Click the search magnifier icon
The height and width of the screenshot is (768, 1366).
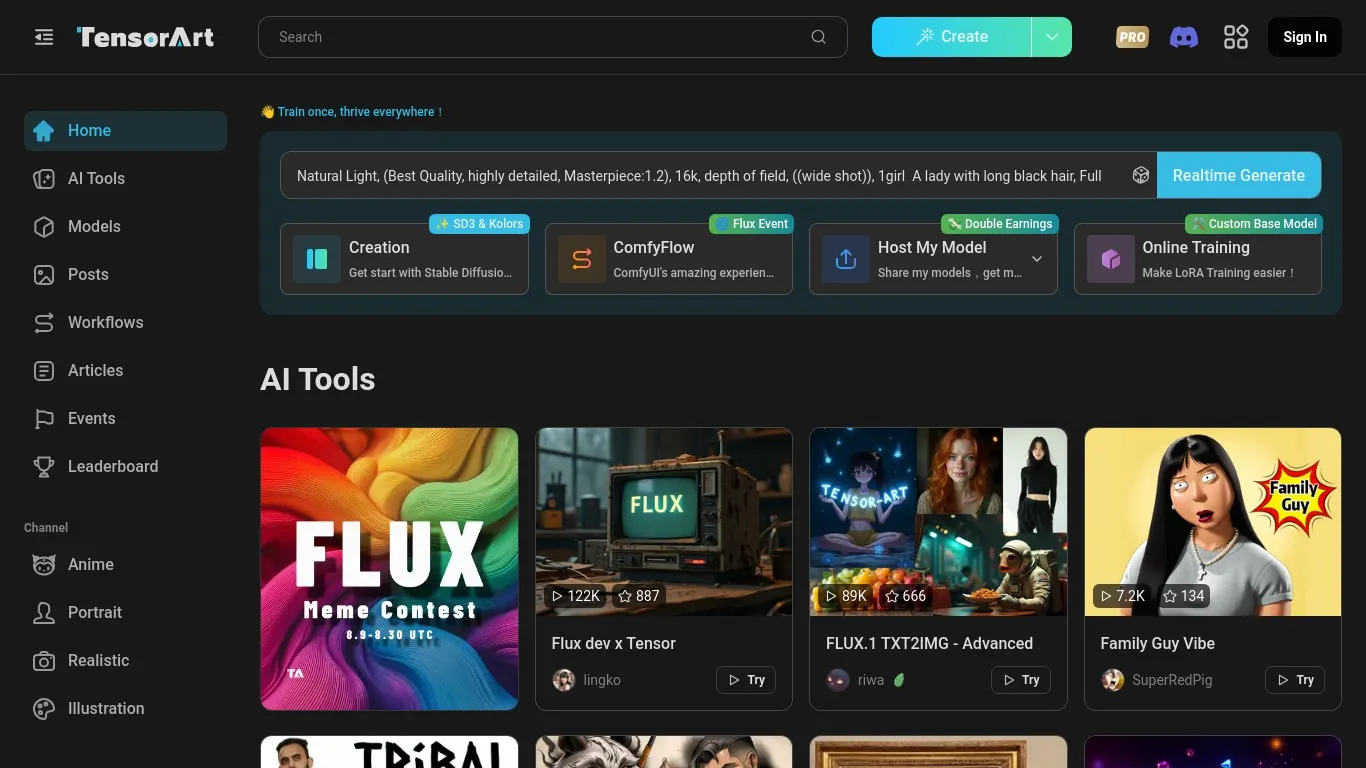point(818,37)
